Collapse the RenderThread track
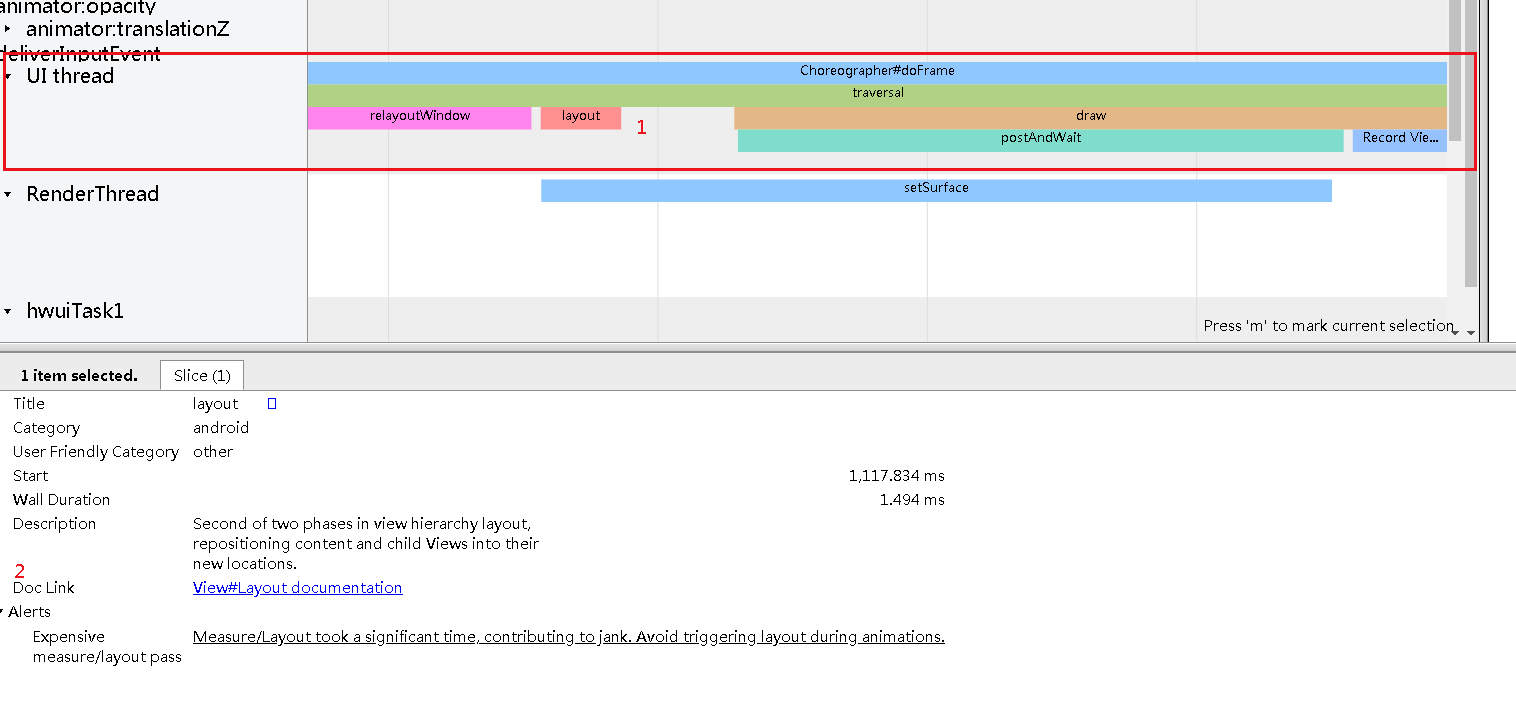Viewport: 1516px width, 724px height. [9, 194]
